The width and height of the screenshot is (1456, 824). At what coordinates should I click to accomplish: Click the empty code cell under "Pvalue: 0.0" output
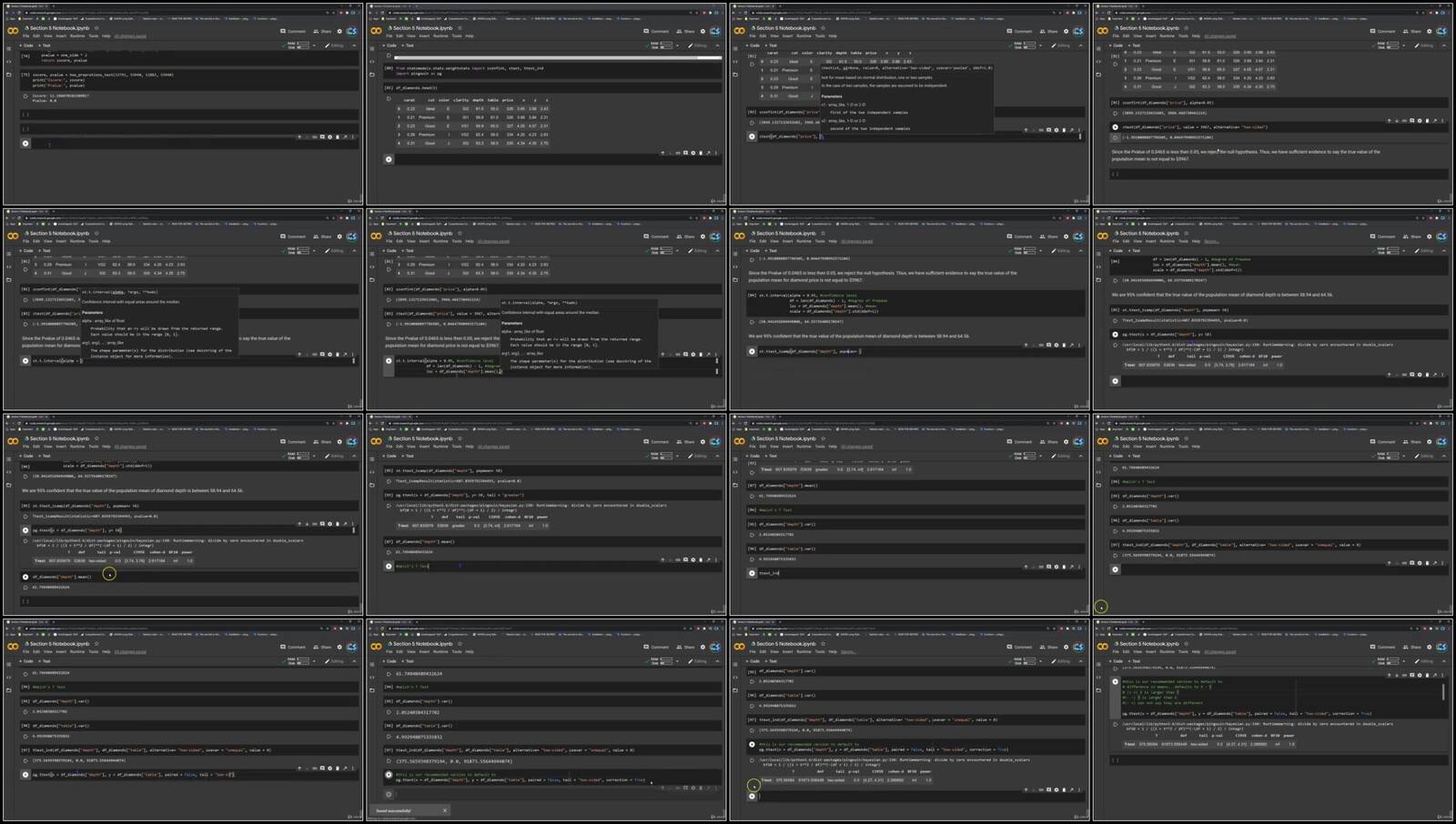(189, 115)
